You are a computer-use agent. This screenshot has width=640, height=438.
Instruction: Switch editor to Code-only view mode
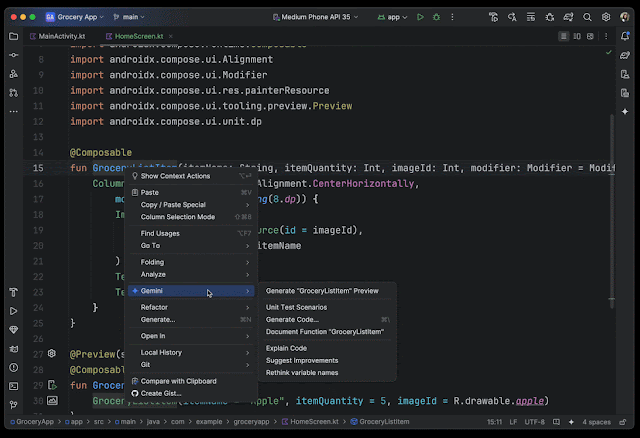tap(564, 36)
